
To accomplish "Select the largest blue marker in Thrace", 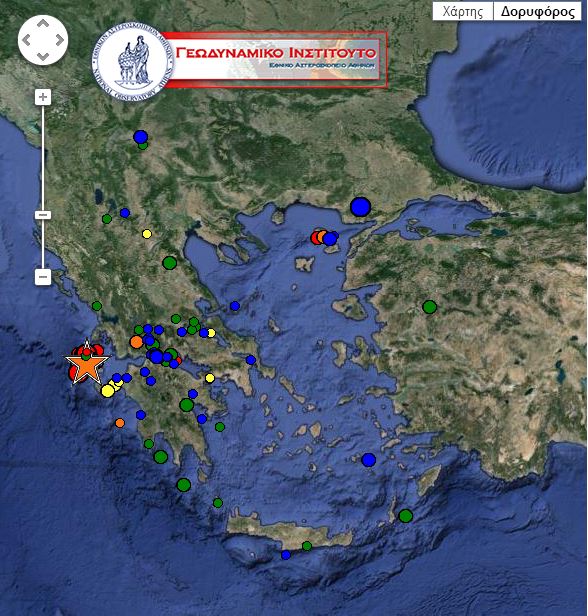I will tap(360, 207).
